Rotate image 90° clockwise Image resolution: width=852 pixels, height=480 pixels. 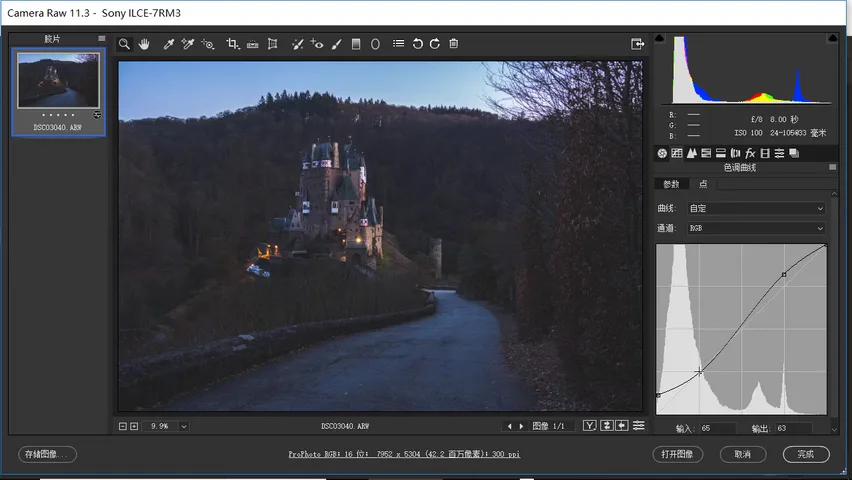pos(435,44)
